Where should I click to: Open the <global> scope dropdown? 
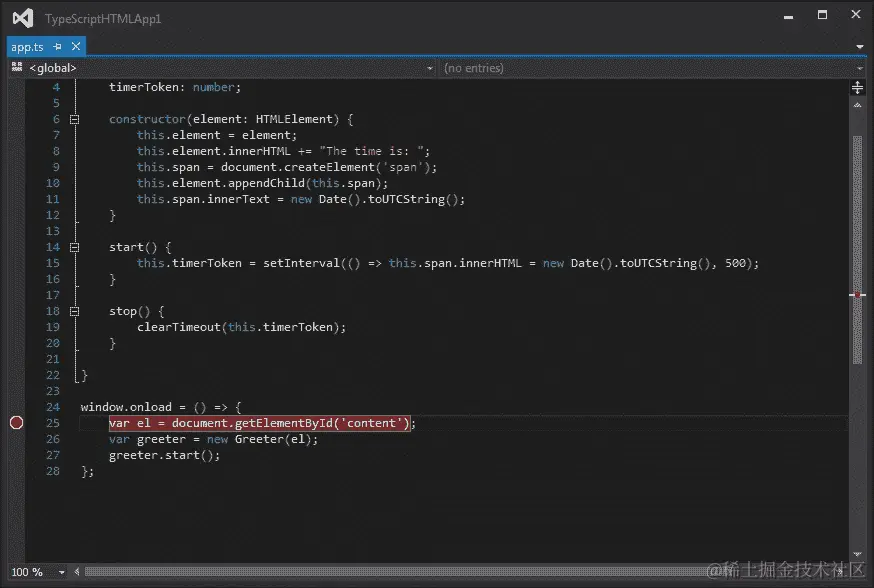[430, 67]
